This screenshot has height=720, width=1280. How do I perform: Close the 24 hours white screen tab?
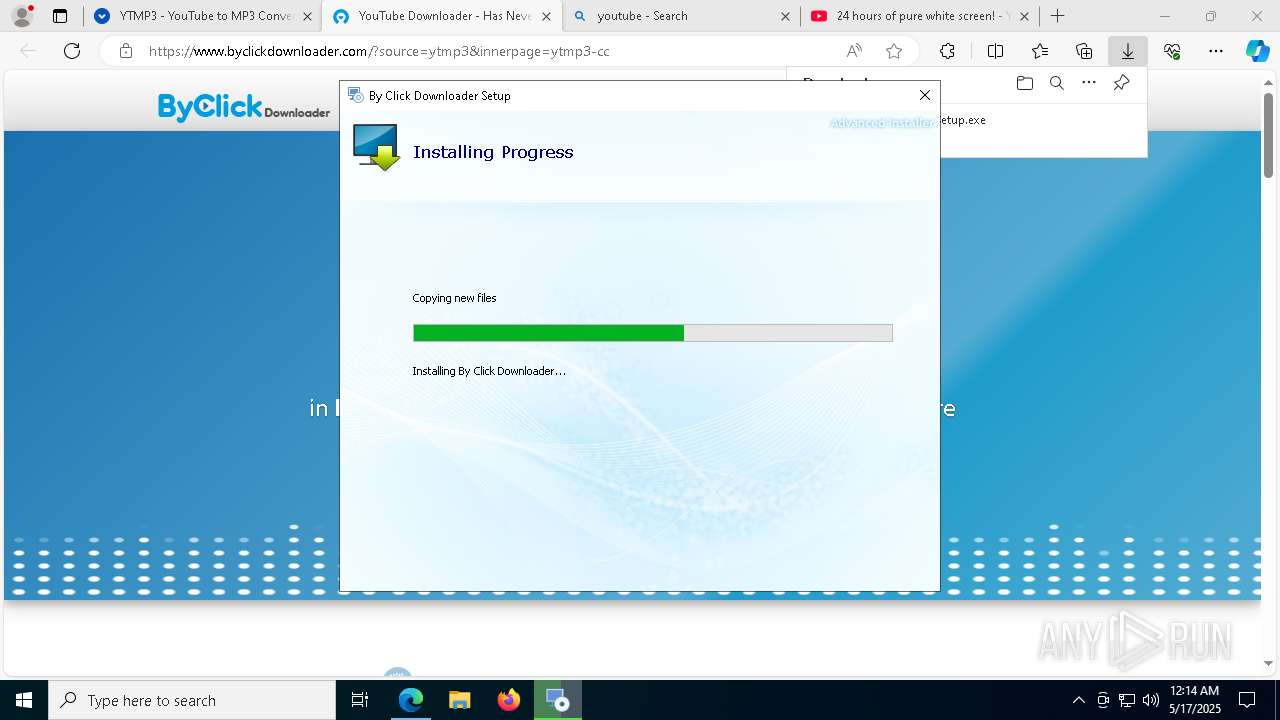point(1024,16)
